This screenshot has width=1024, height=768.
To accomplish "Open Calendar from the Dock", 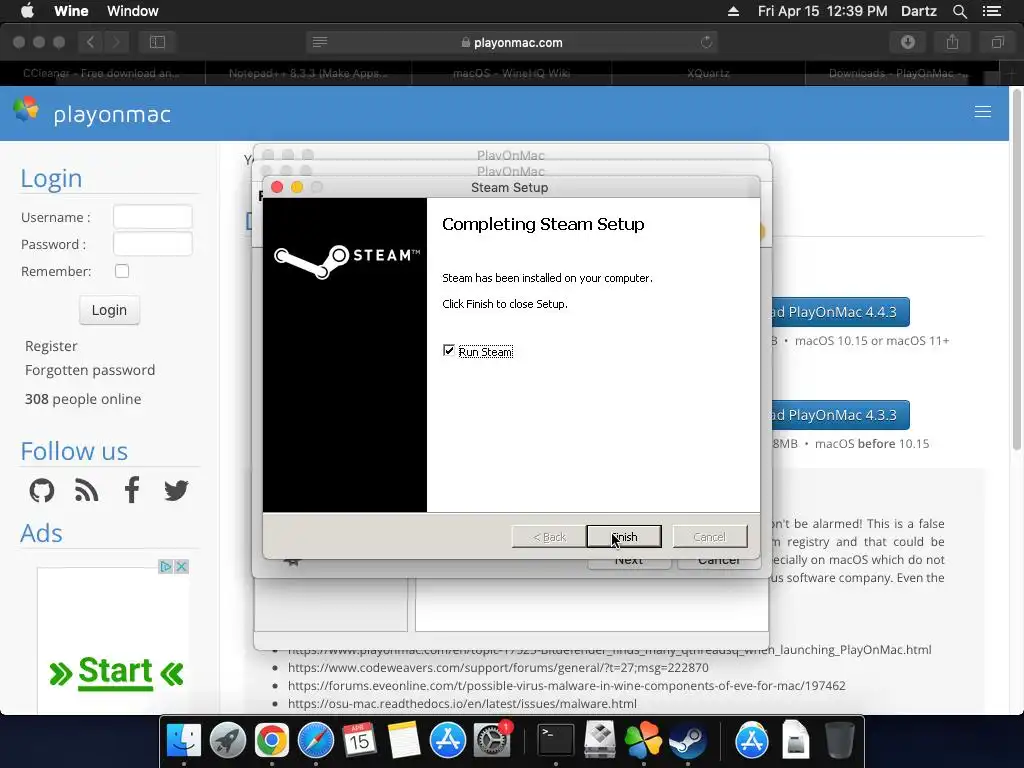I will [359, 740].
